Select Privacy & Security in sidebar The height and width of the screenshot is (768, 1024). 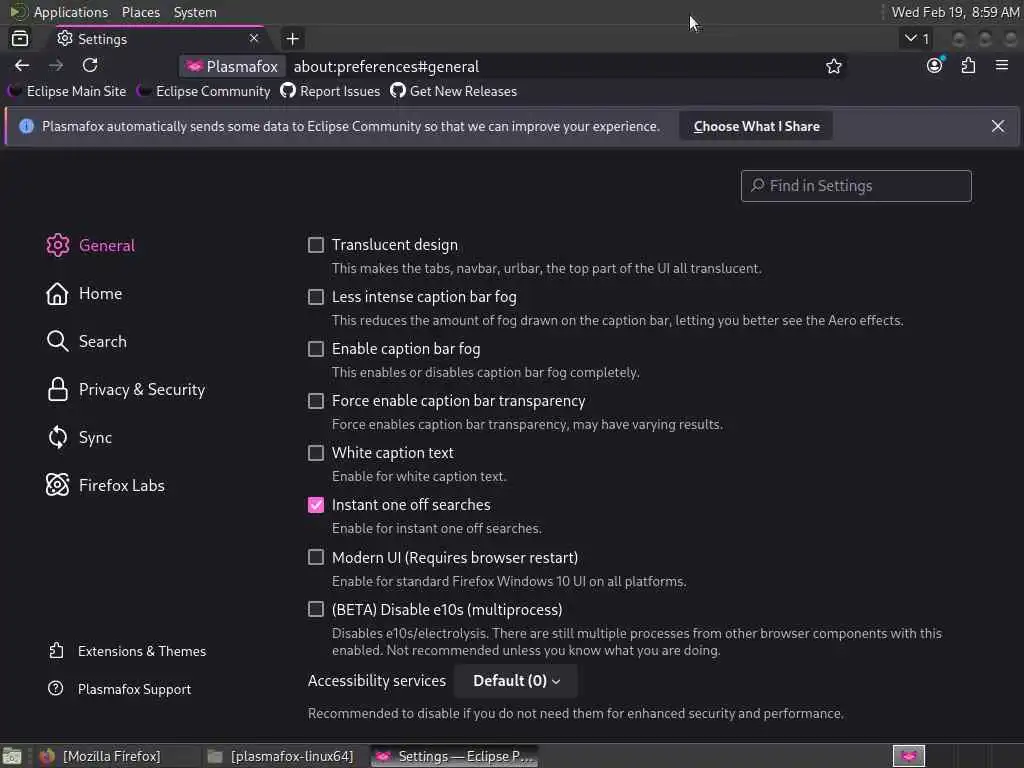(141, 390)
